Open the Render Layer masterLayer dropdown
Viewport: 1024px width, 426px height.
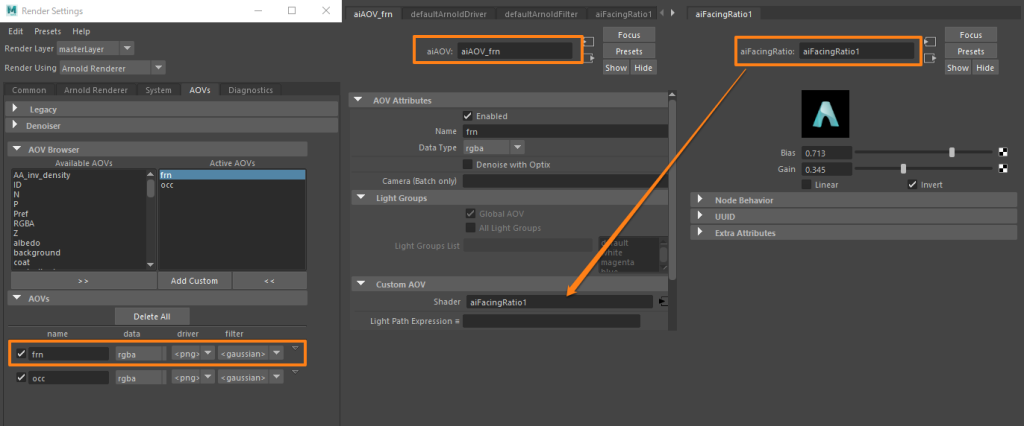point(95,48)
